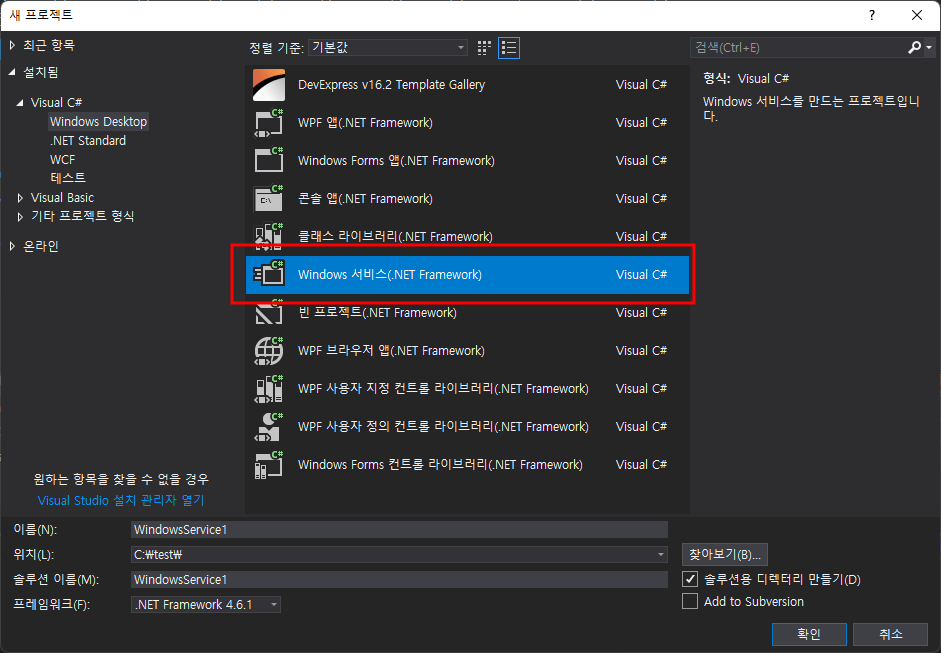Viewport: 941px width, 653px height.
Task: Click the 취소 button
Action: click(891, 634)
